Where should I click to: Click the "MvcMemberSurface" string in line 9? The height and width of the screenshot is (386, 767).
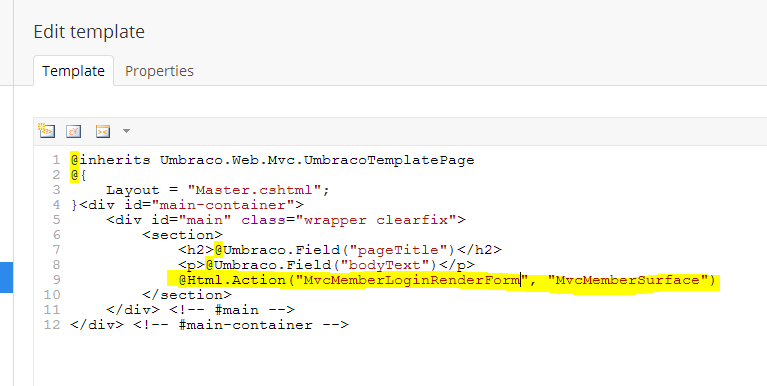click(628, 280)
